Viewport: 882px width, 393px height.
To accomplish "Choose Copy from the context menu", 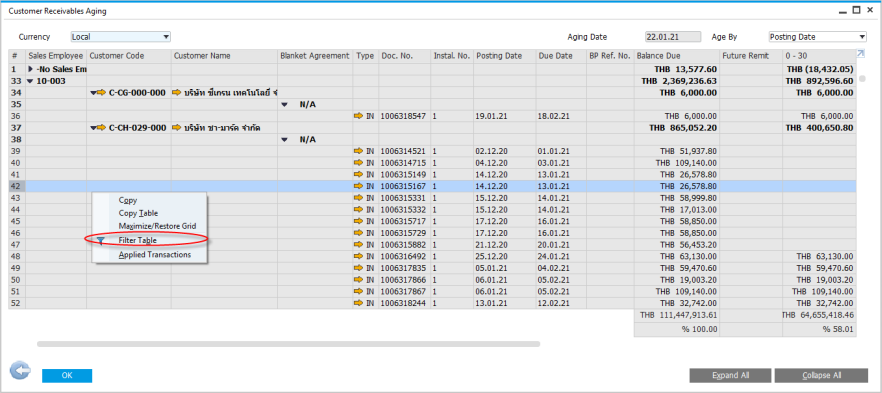I will [128, 200].
